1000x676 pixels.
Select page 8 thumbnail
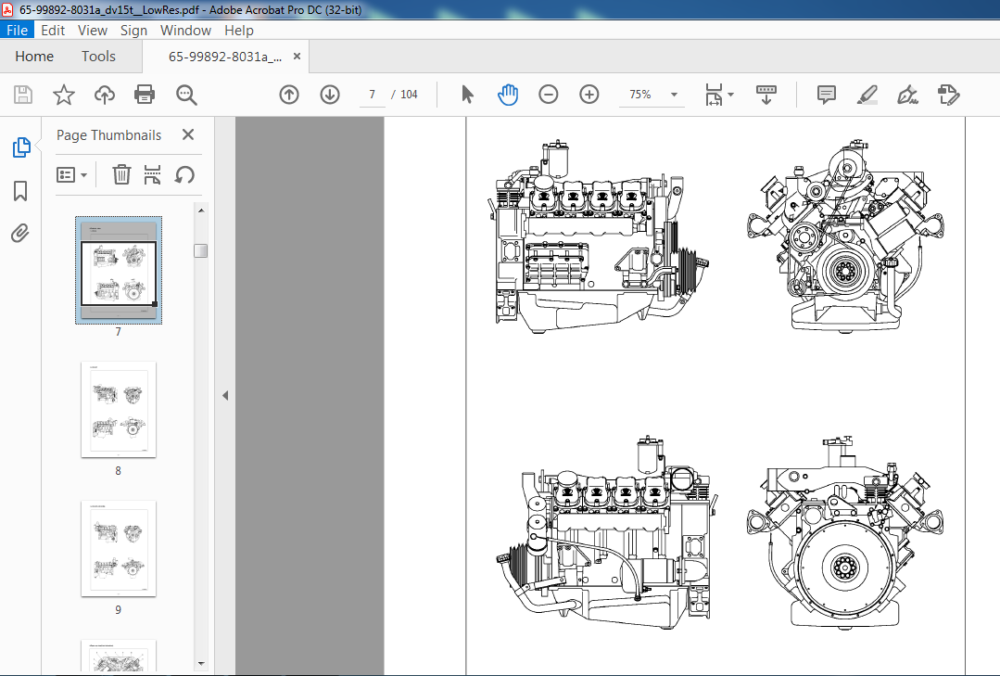pos(119,409)
